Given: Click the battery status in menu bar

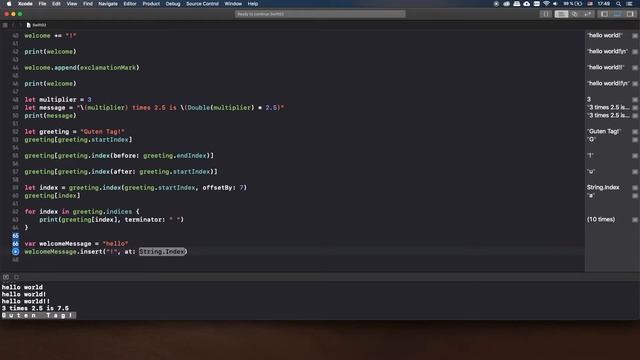Looking at the screenshot, I should [573, 4].
